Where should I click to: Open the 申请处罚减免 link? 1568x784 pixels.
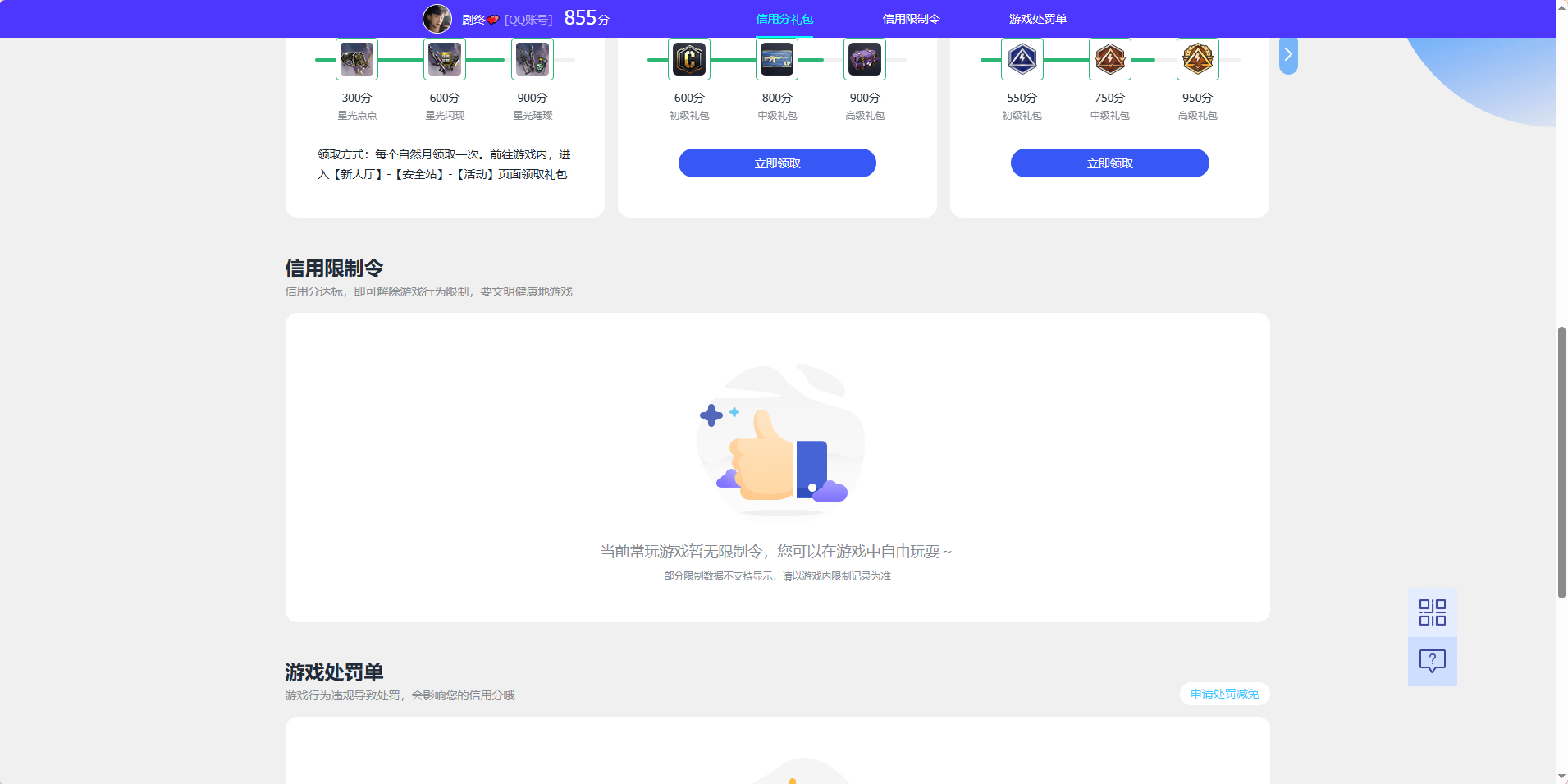tap(1223, 693)
